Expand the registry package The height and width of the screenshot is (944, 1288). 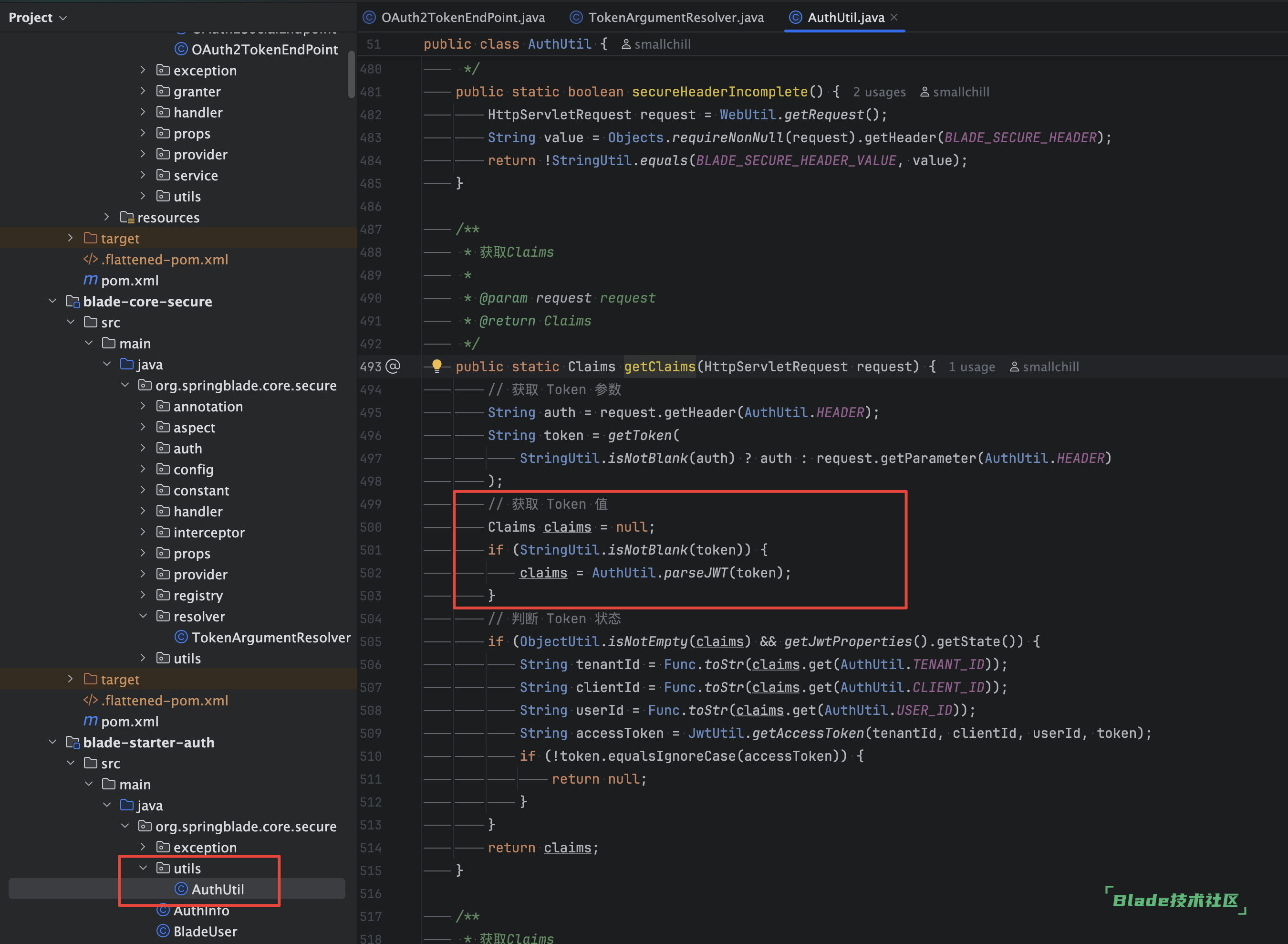pos(143,595)
